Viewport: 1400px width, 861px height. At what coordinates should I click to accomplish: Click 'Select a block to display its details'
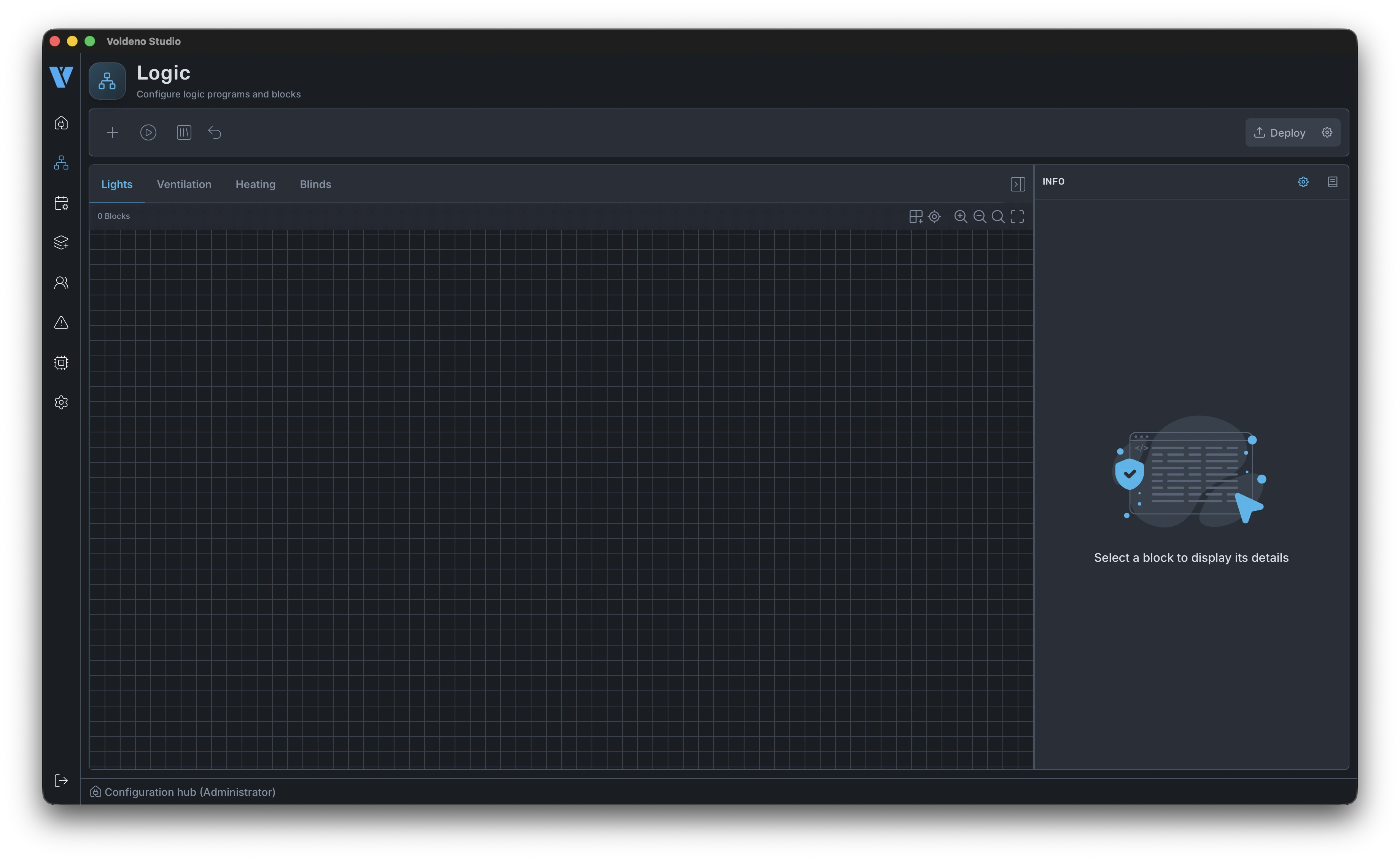click(x=1191, y=558)
